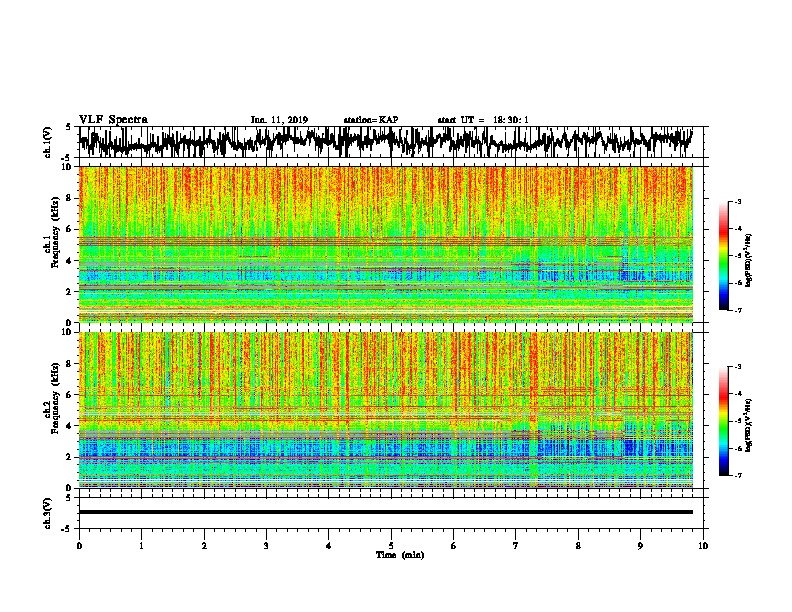Click the ch.2 colorbar log(PSD) label
Image resolution: width=792 pixels, height=612 pixels.
click(x=749, y=425)
